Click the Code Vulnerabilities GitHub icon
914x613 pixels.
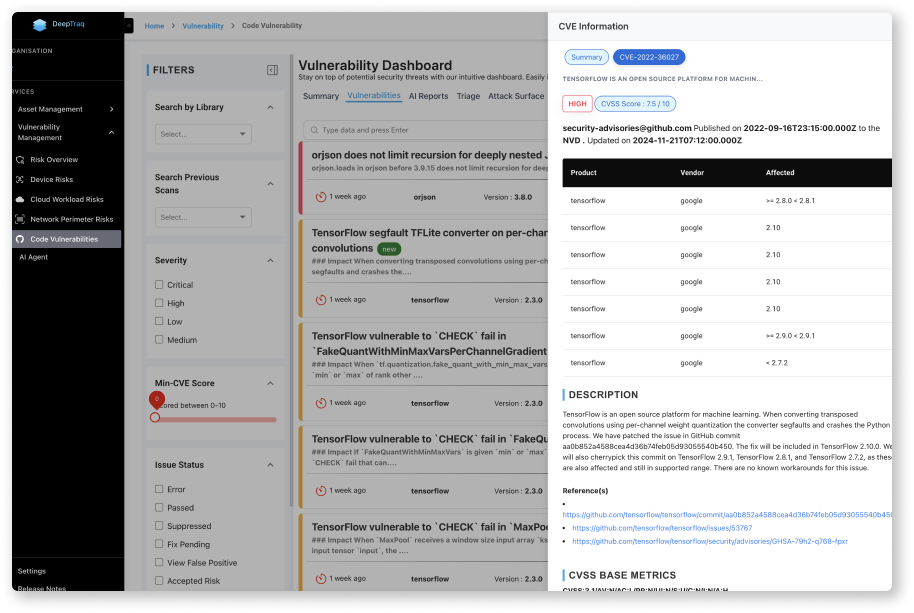click(20, 239)
